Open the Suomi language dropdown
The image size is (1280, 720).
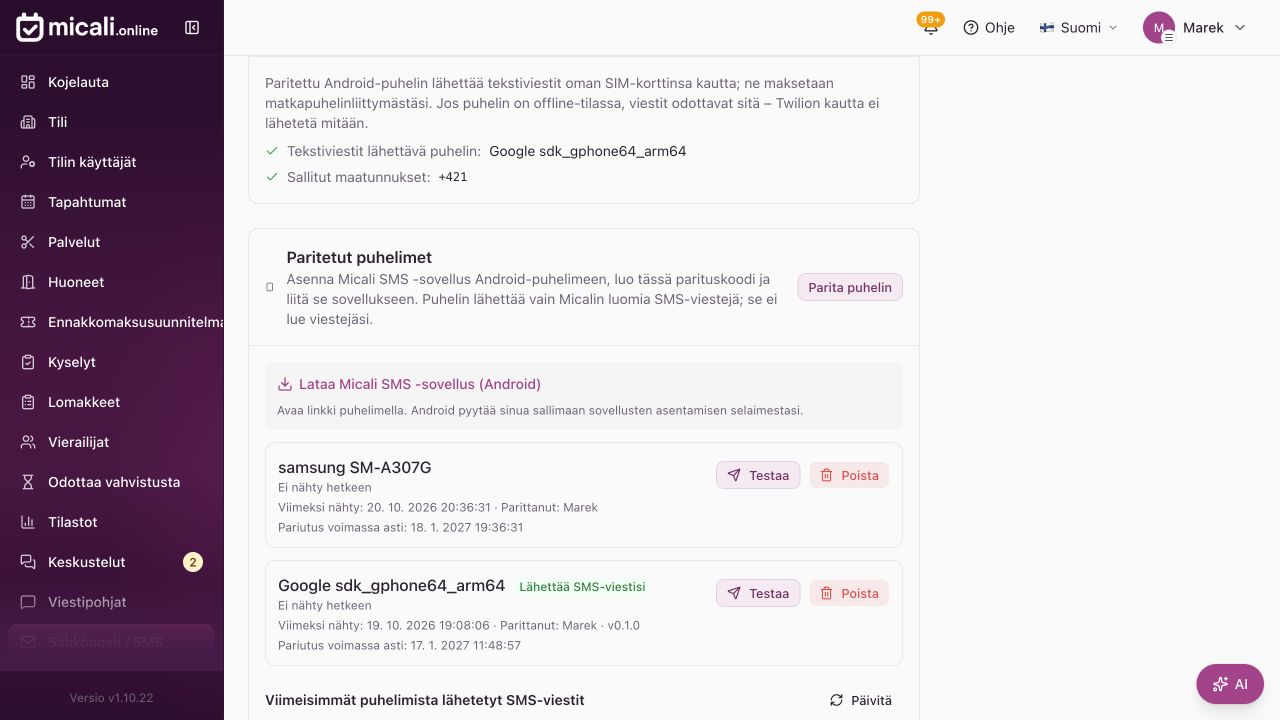[1079, 28]
